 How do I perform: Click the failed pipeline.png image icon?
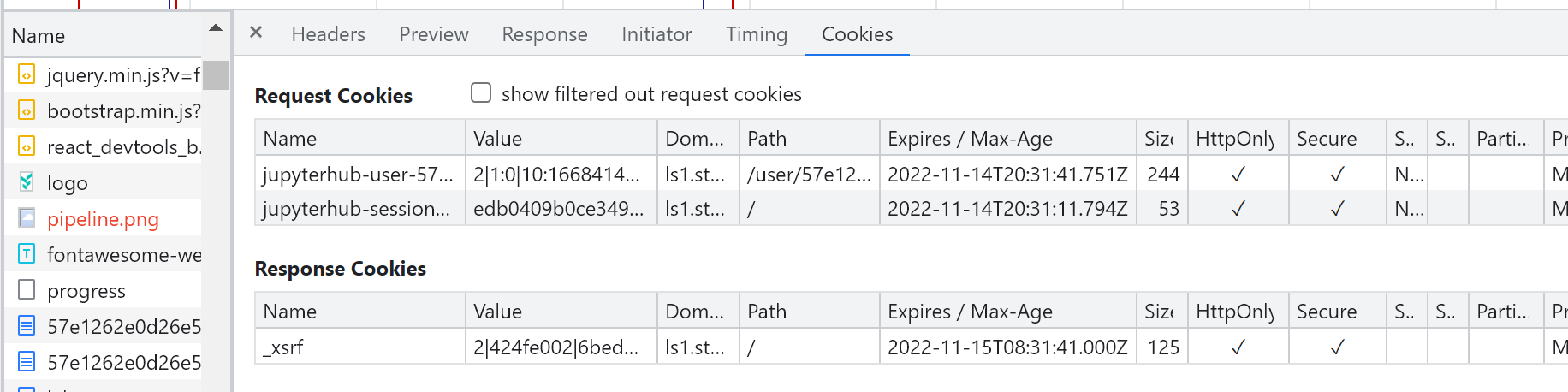27,219
